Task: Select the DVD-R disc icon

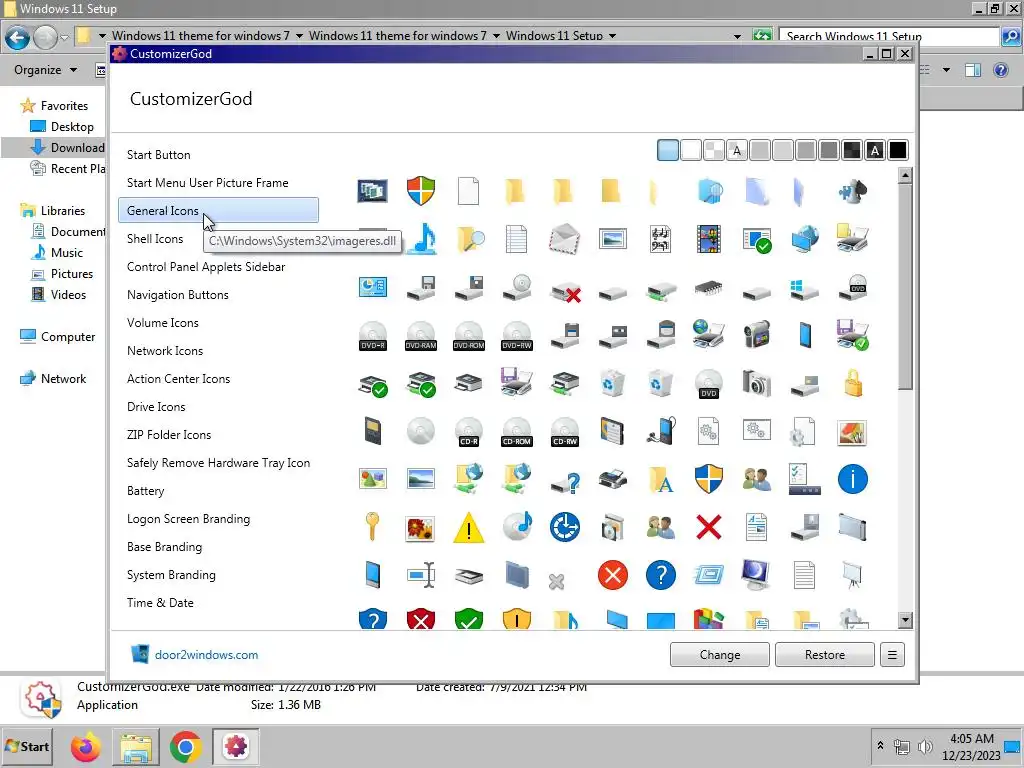Action: 373,336
